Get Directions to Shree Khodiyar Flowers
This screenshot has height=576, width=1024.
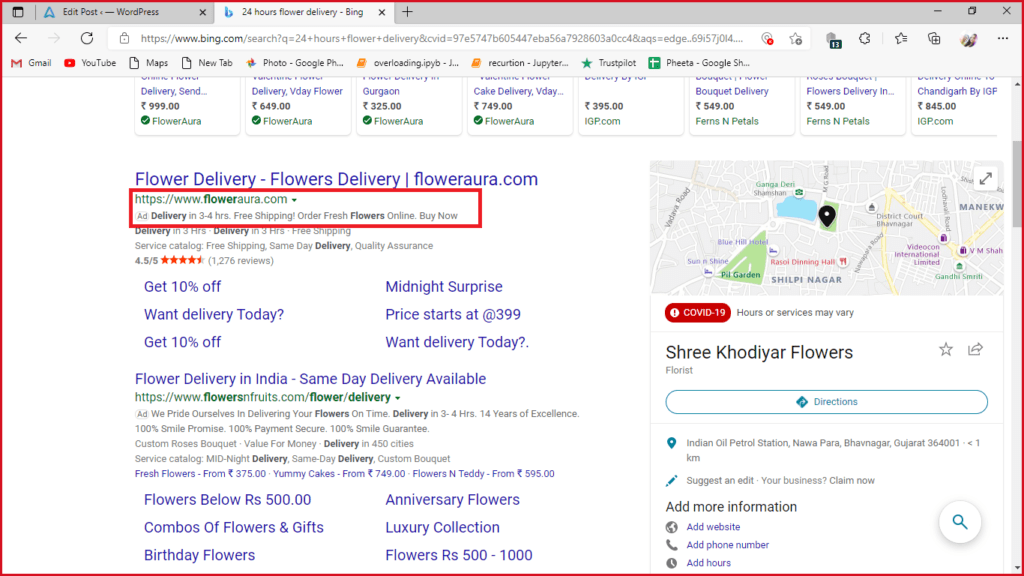point(826,402)
